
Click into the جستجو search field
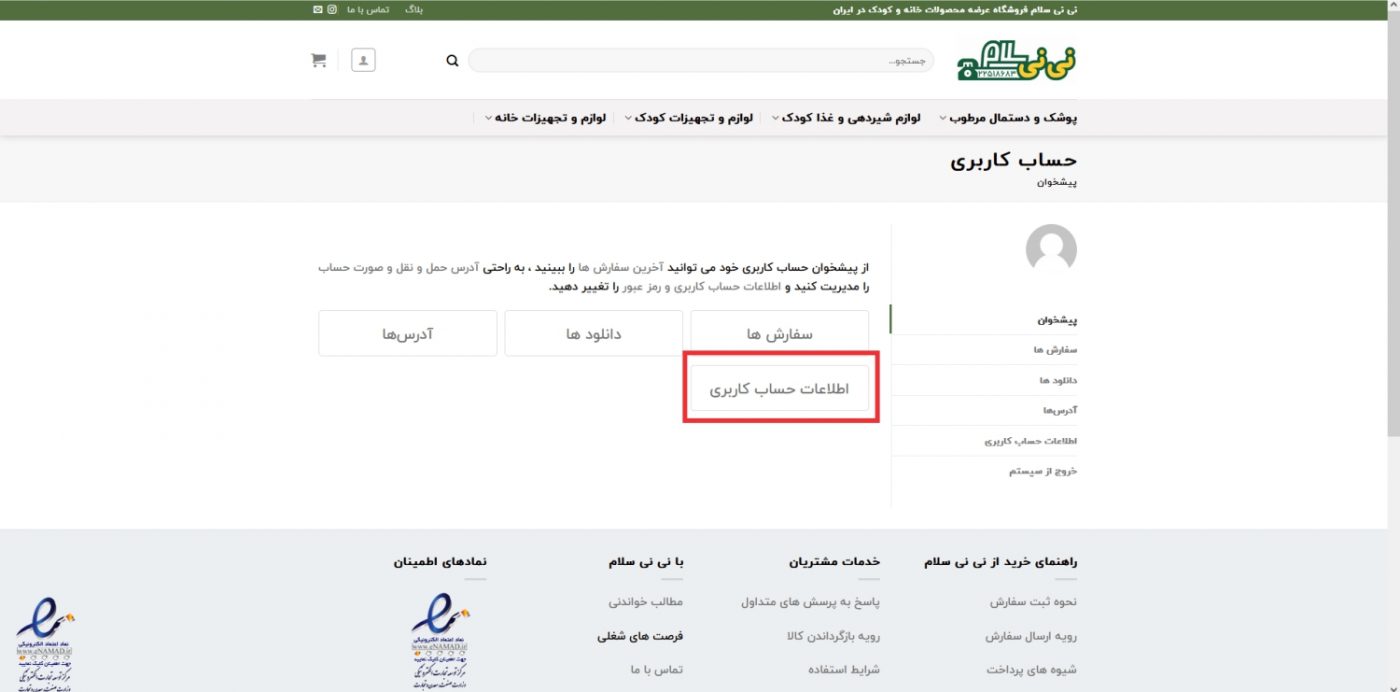coord(700,61)
